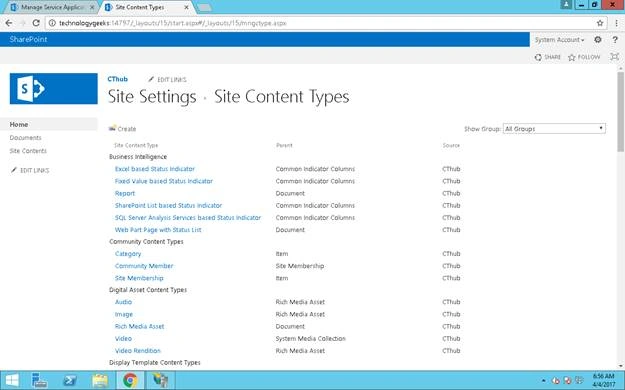Open Chrome menu three dots
Image resolution: width=625 pixels, height=390 pixels.
coord(616,23)
